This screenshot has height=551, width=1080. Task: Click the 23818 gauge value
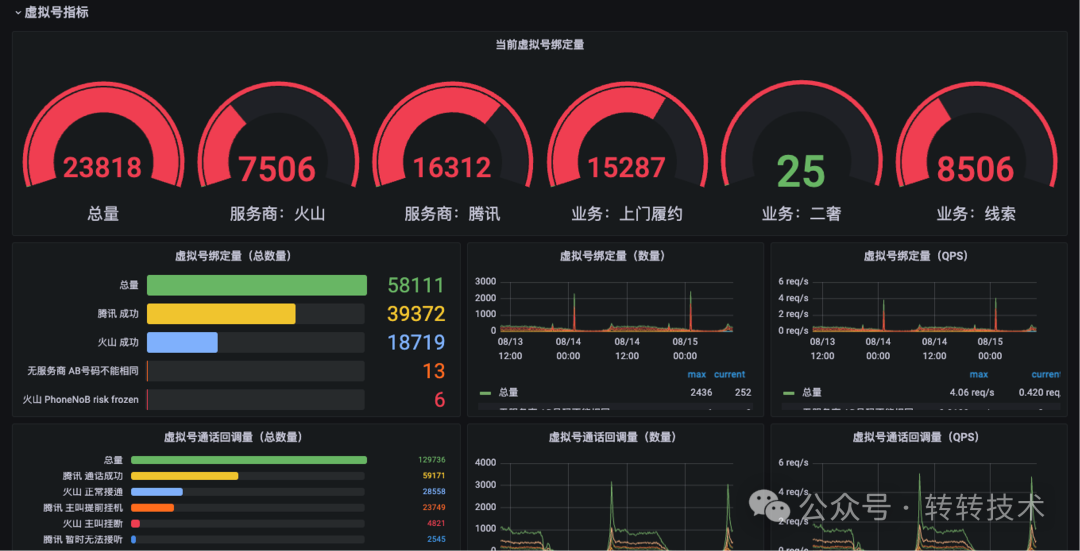pos(103,167)
